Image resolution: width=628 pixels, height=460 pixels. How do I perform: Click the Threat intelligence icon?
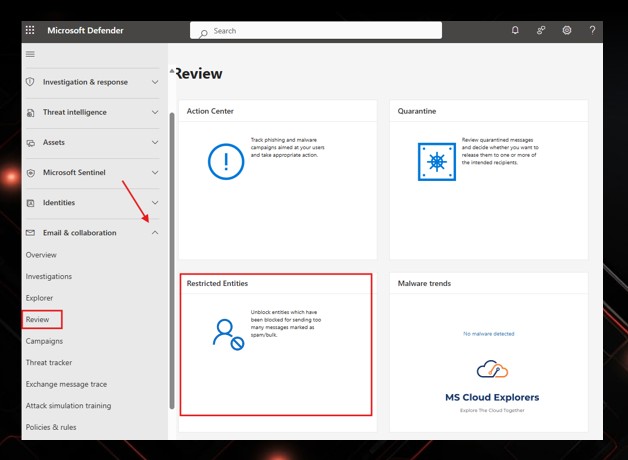click(30, 112)
